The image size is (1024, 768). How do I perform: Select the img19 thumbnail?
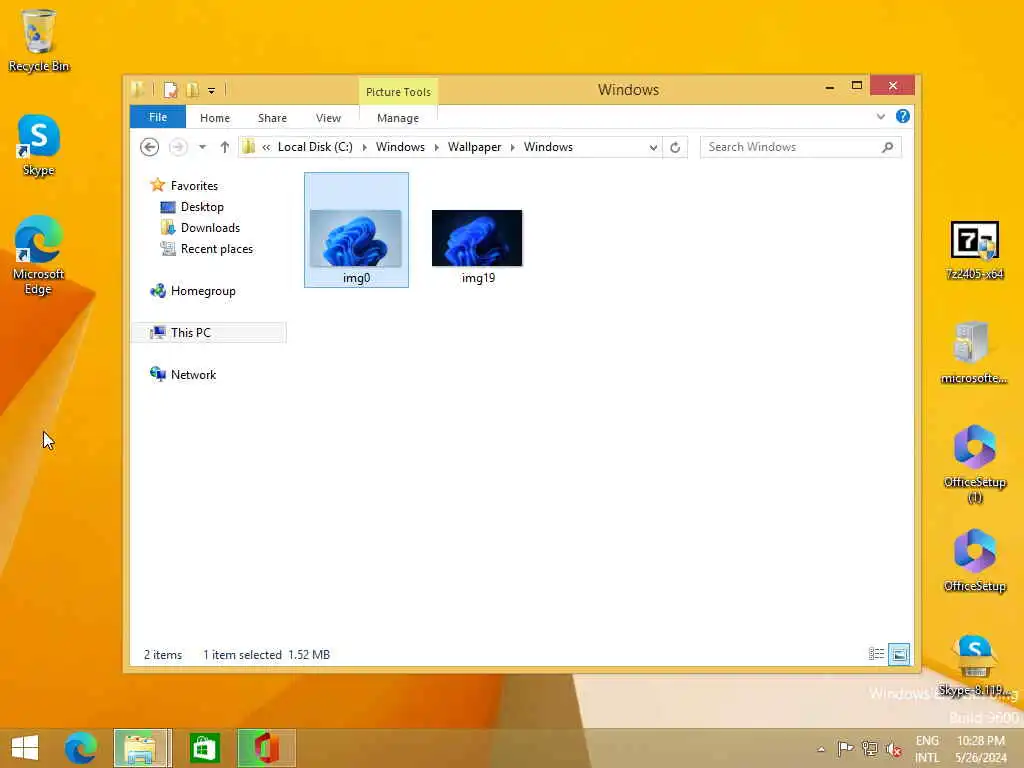[x=477, y=247]
